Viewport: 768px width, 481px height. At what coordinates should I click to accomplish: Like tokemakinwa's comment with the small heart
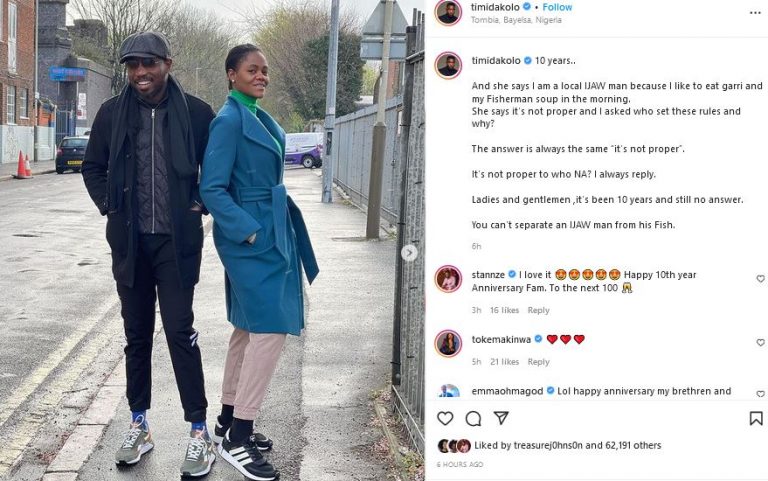760,342
